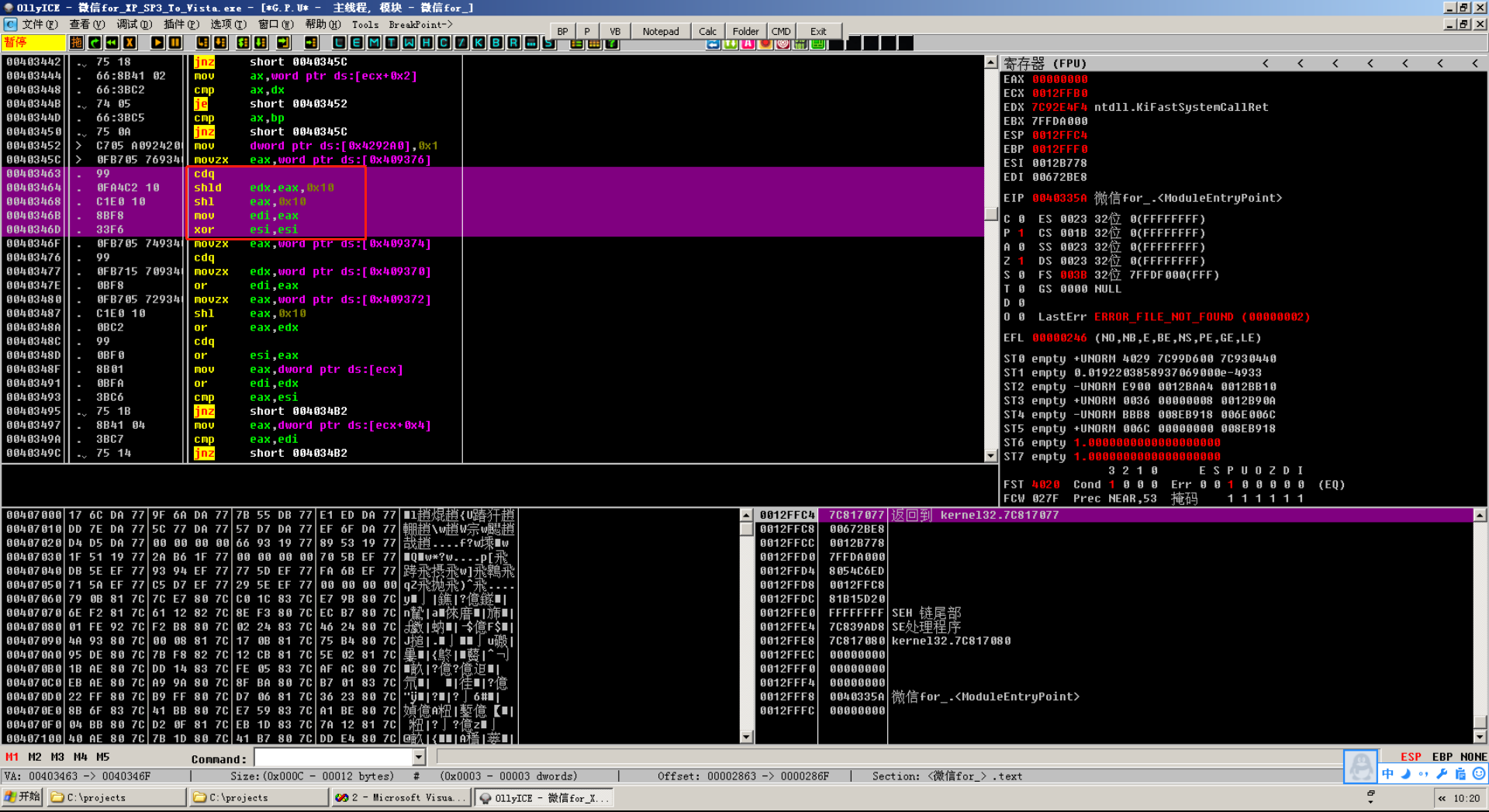Select NONE stack addressing mode
Image resolution: width=1489 pixels, height=812 pixels.
coord(1473,757)
